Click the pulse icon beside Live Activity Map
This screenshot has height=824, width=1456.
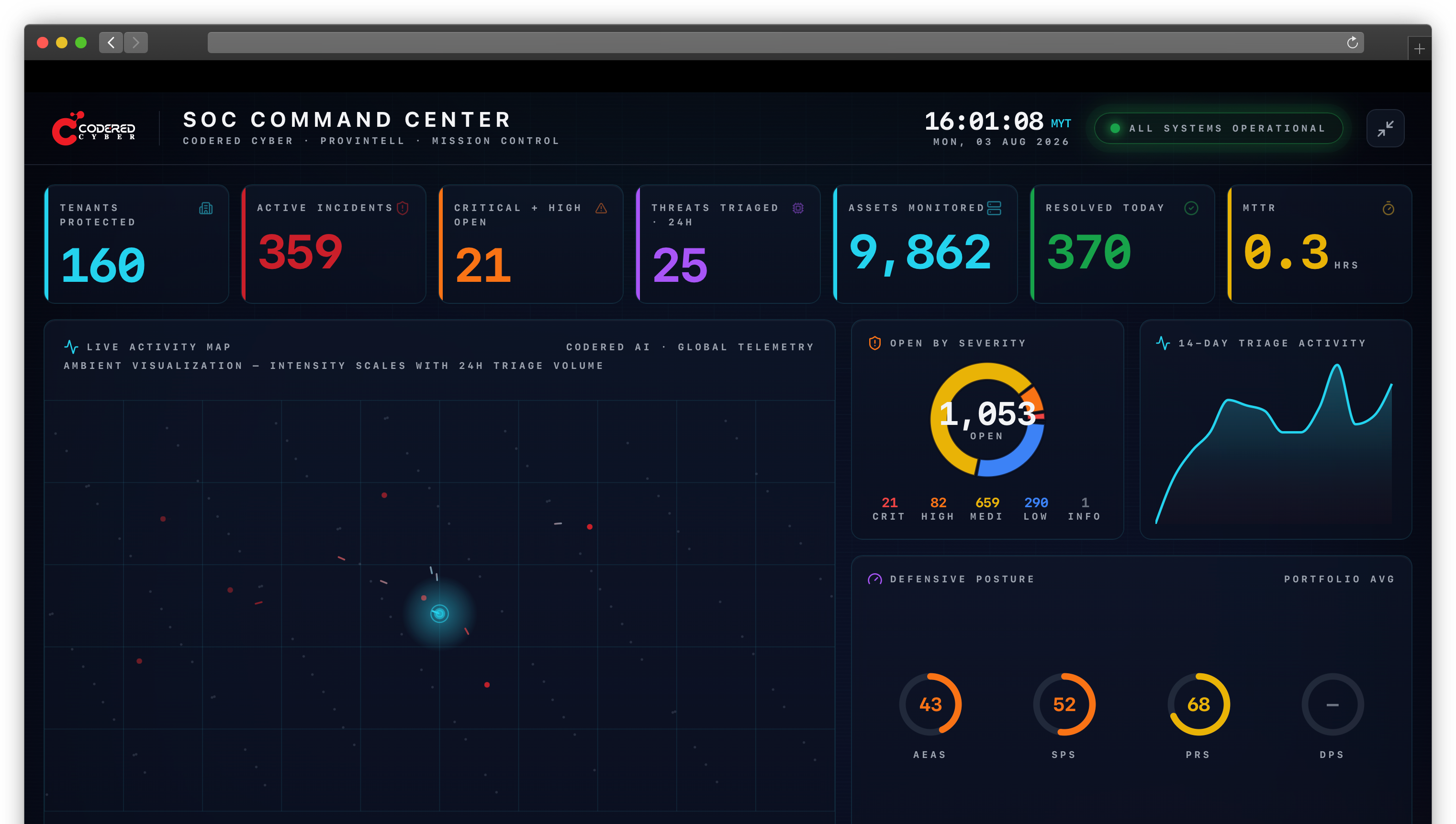71,346
